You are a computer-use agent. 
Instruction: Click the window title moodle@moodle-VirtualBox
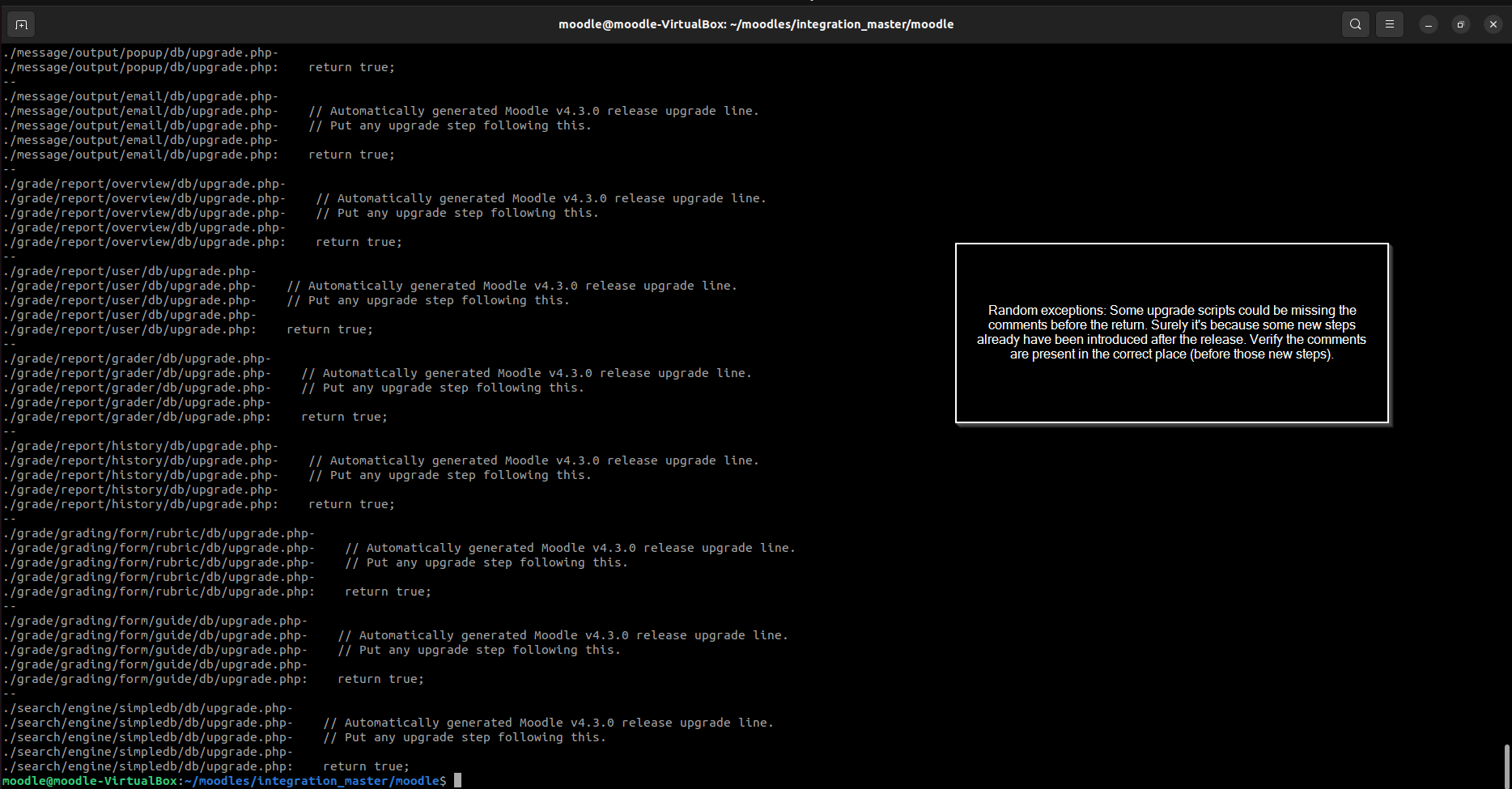click(x=756, y=24)
